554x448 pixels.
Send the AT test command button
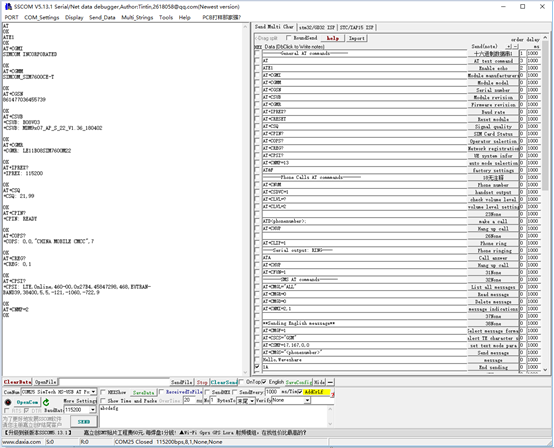click(x=493, y=61)
